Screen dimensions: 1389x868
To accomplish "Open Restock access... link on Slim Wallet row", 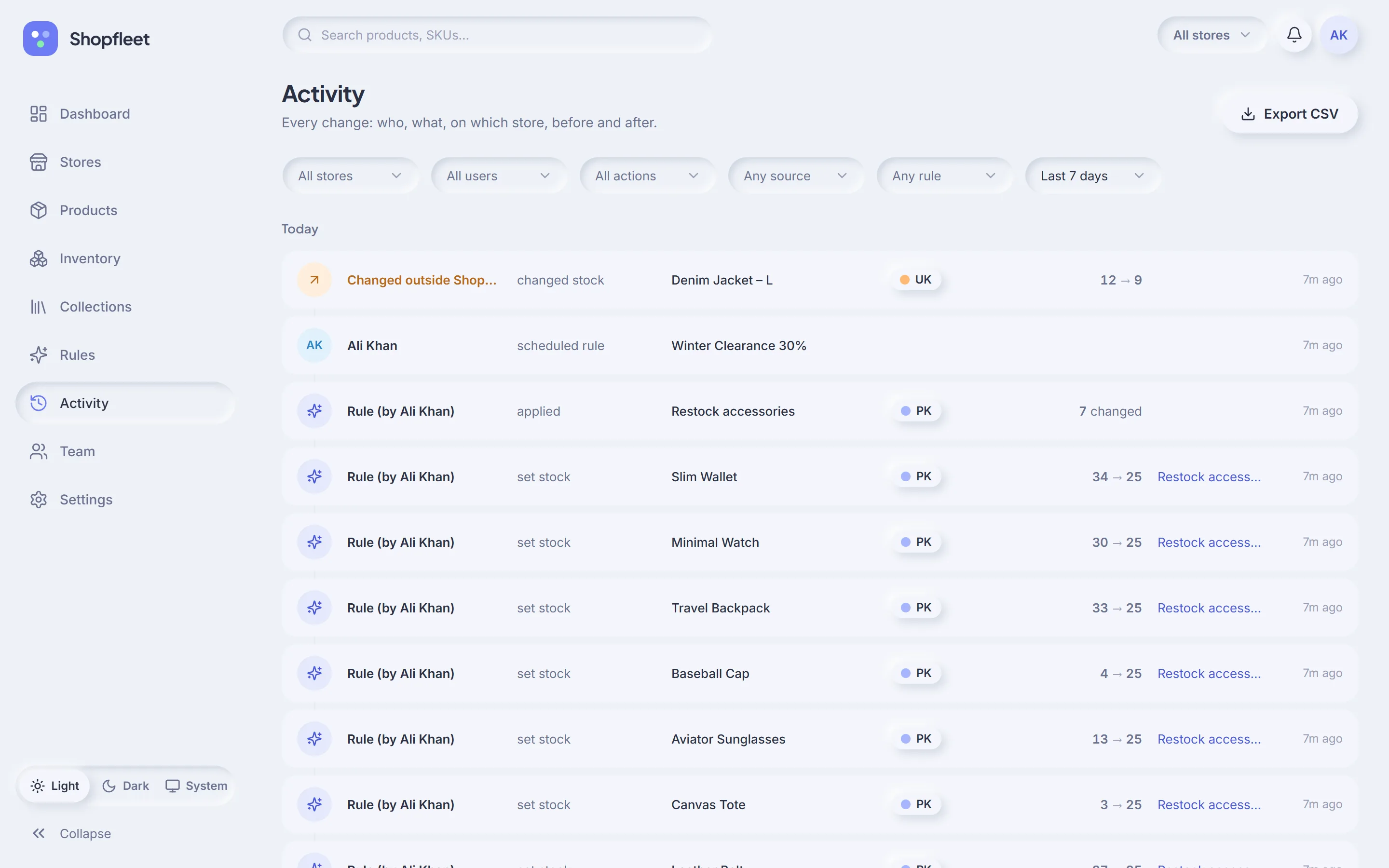I will tap(1209, 476).
